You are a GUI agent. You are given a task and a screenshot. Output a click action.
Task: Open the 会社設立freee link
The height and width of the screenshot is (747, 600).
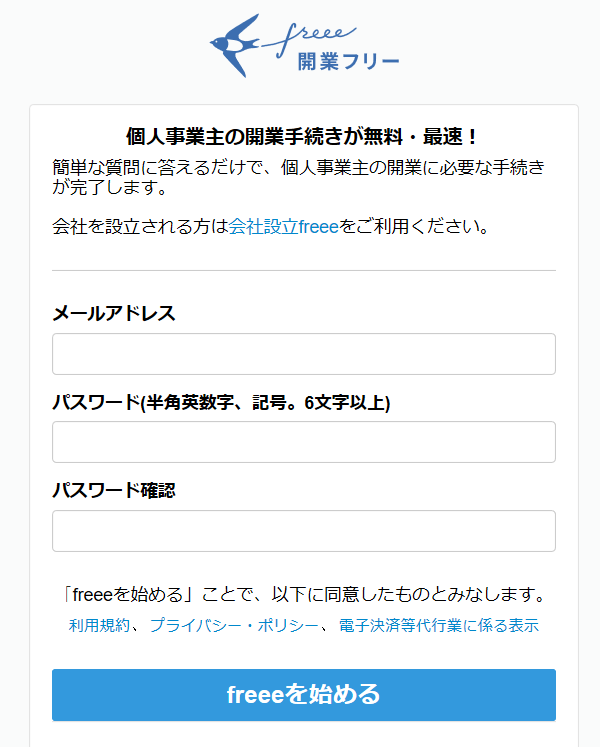284,226
